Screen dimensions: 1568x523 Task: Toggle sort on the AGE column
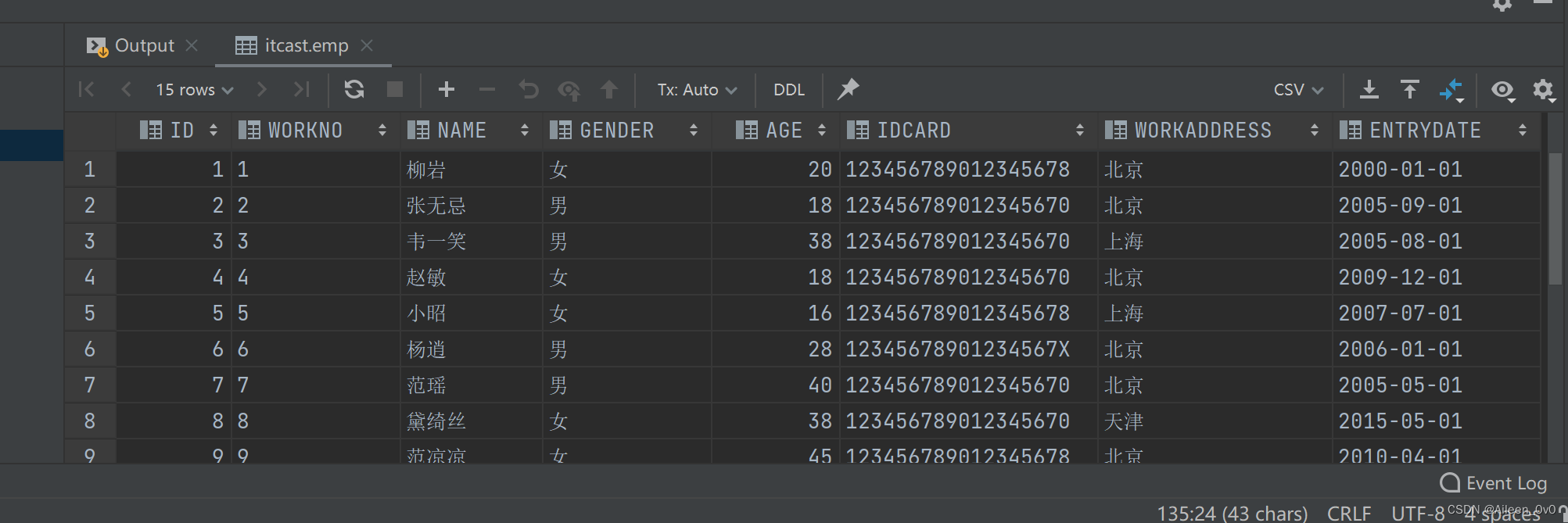point(822,131)
